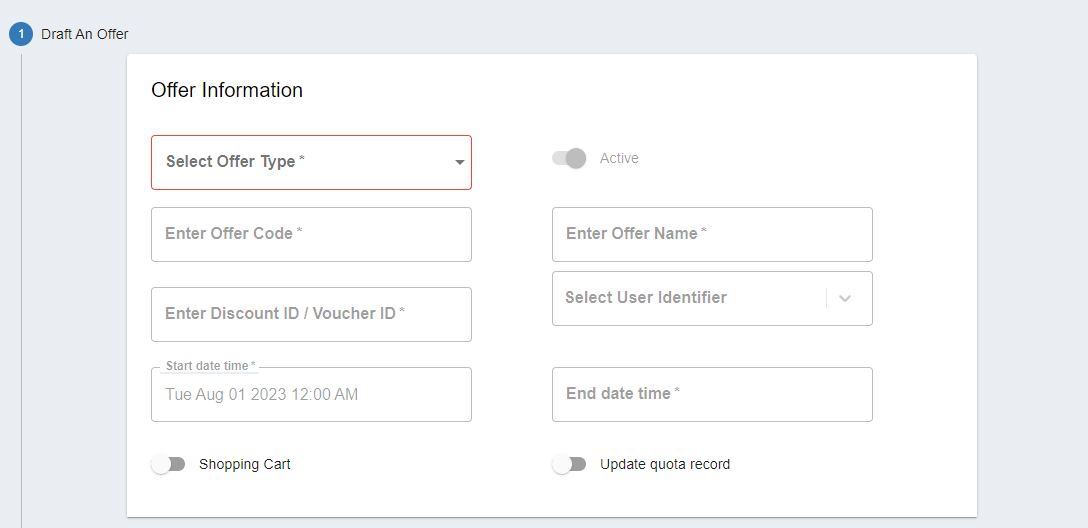
Task: Click the User Identifier chevron down icon
Action: (845, 298)
